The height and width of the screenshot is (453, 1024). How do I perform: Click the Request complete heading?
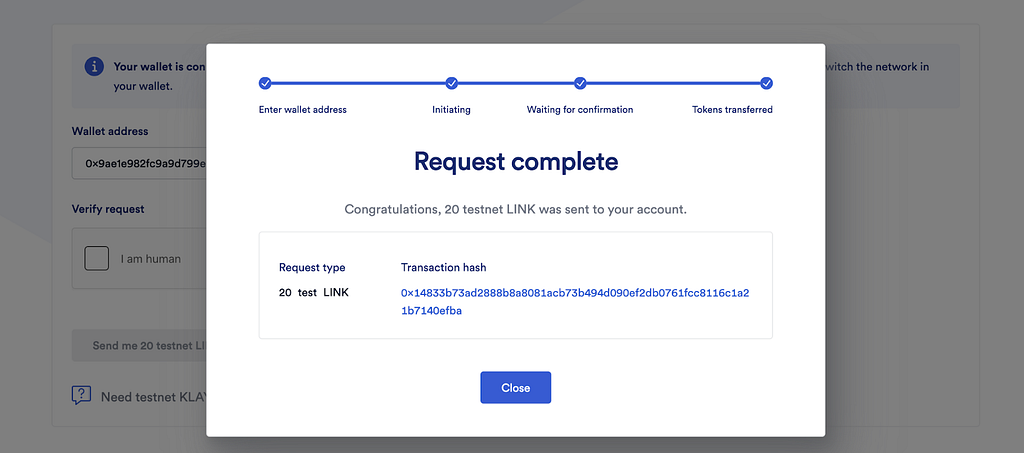coord(516,161)
